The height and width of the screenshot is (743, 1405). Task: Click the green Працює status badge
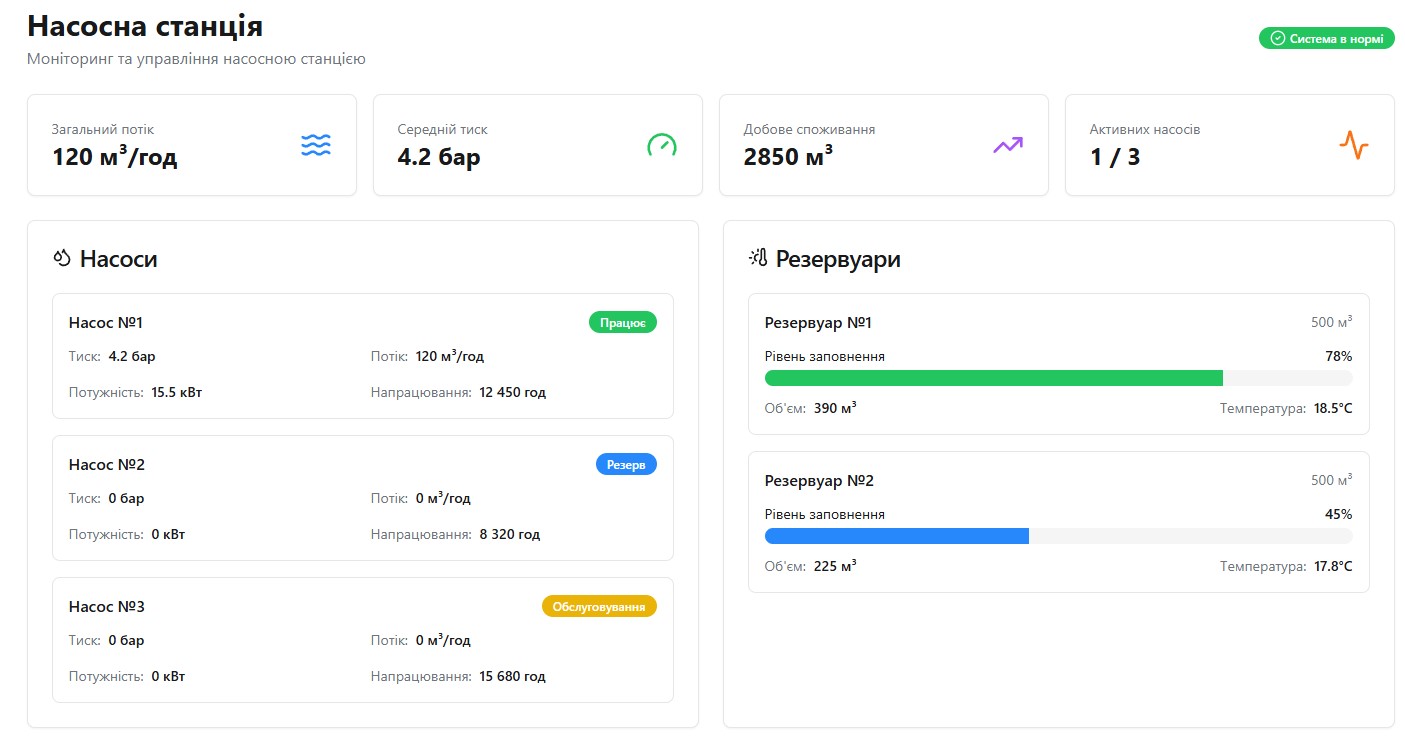(x=622, y=322)
